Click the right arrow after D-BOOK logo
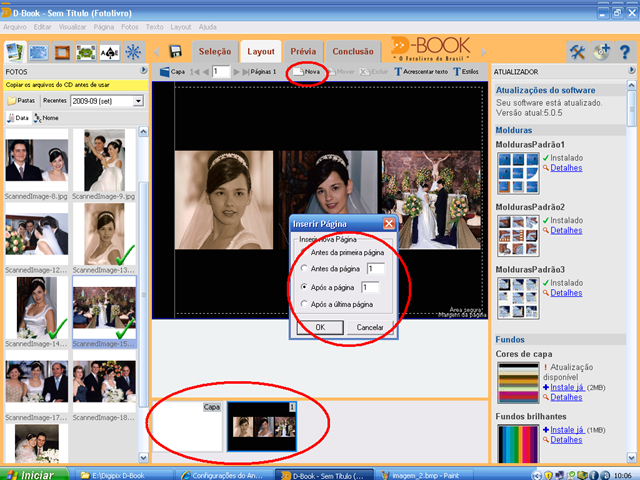Viewport: 640px width, 480px height. click(484, 52)
